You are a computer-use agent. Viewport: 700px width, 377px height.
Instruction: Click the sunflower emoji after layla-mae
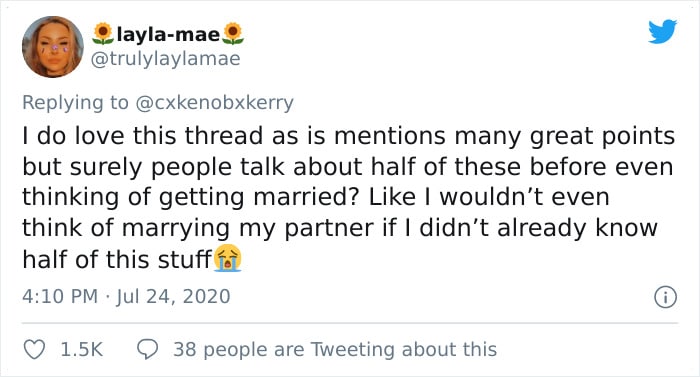233,34
